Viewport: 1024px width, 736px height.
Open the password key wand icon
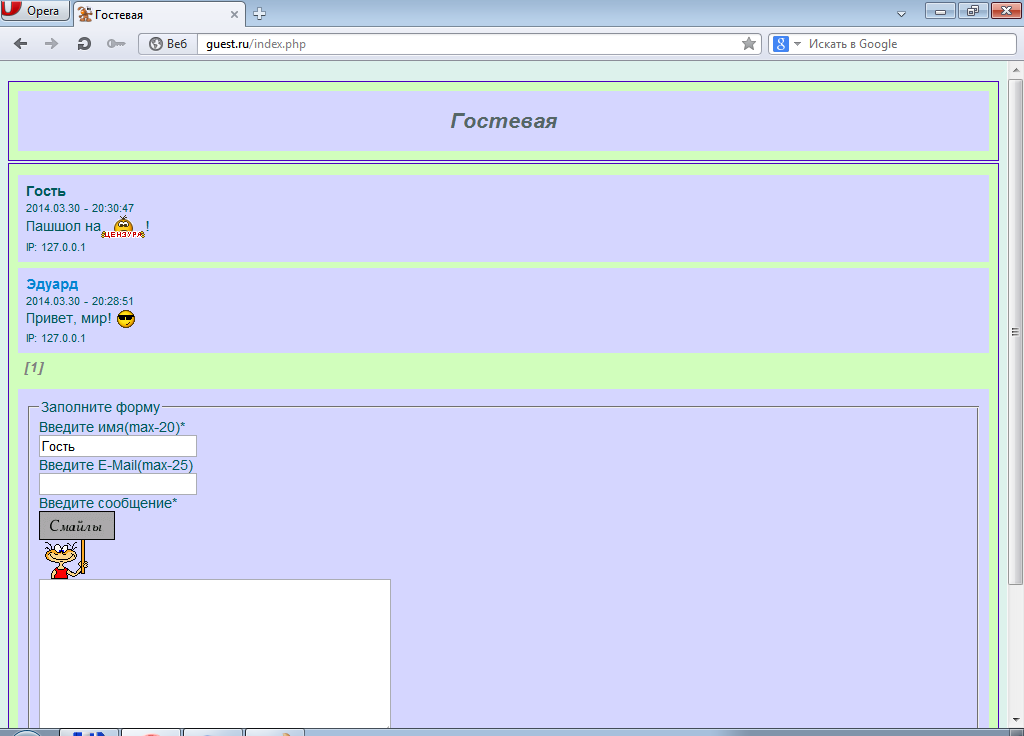[x=116, y=44]
